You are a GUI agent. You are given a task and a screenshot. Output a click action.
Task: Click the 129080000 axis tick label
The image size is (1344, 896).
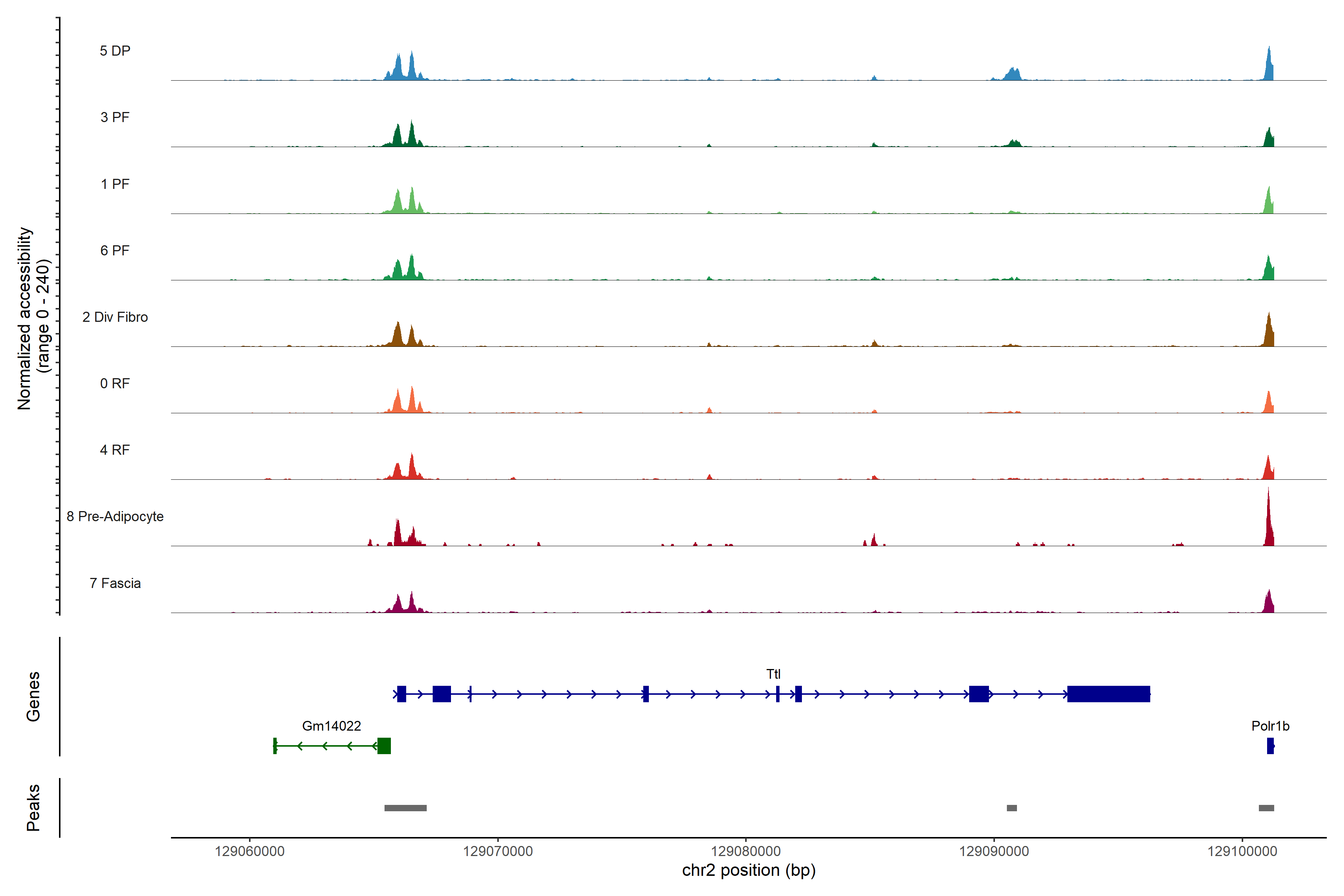tap(745, 852)
